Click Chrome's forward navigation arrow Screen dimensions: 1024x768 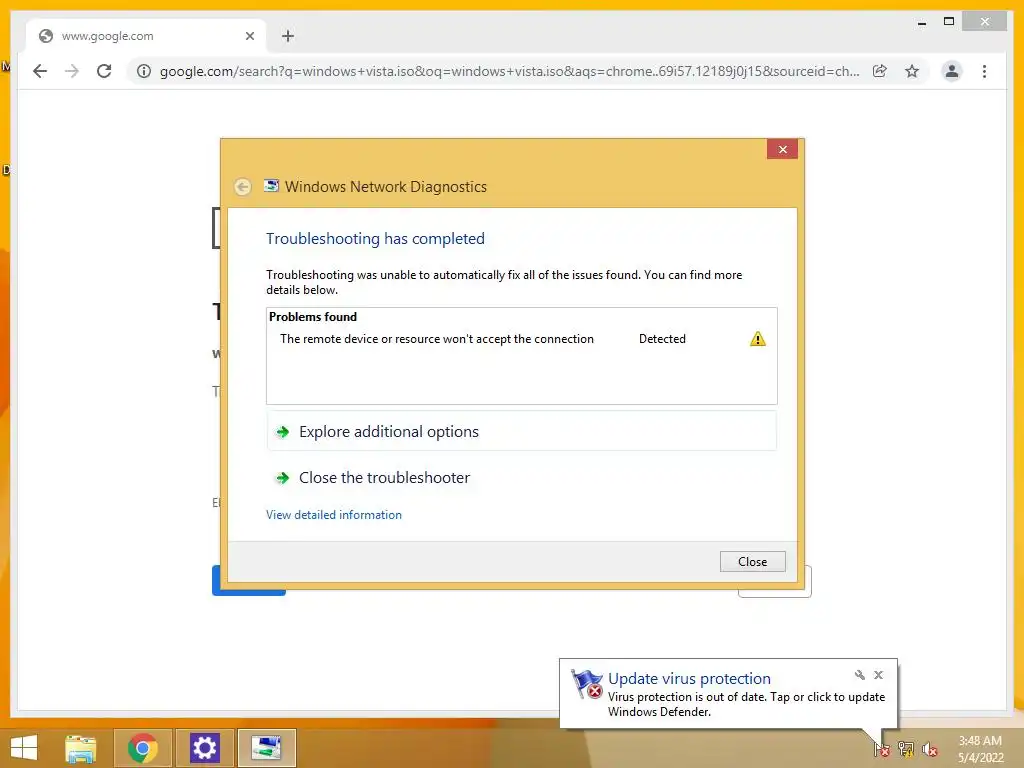(x=72, y=71)
